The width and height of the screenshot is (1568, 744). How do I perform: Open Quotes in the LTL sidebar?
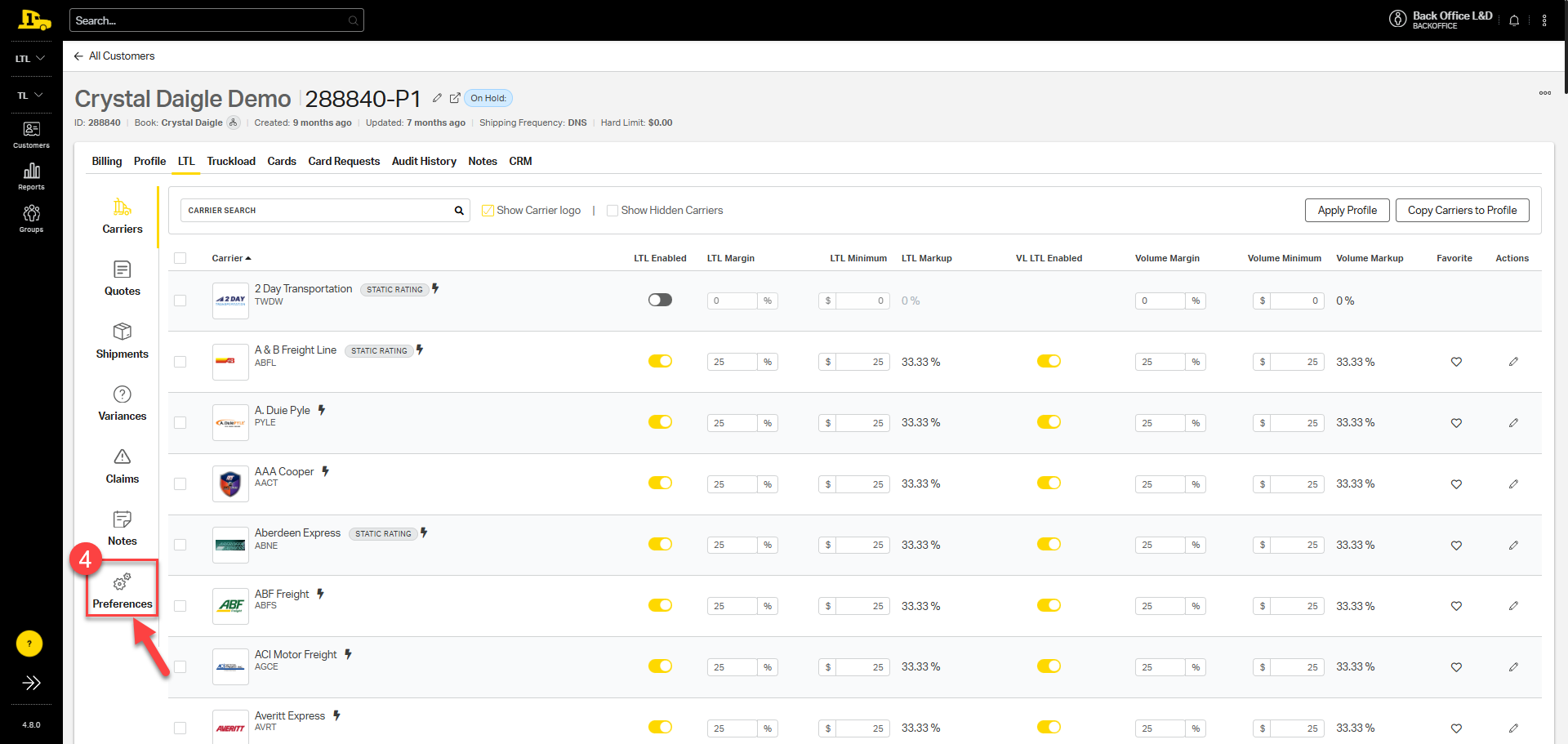[x=122, y=278]
